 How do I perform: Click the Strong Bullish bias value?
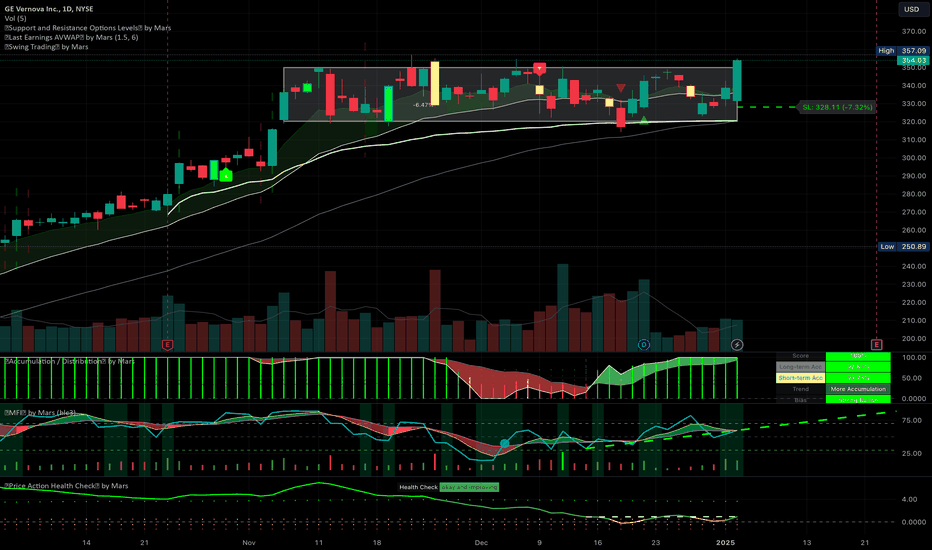(x=858, y=400)
